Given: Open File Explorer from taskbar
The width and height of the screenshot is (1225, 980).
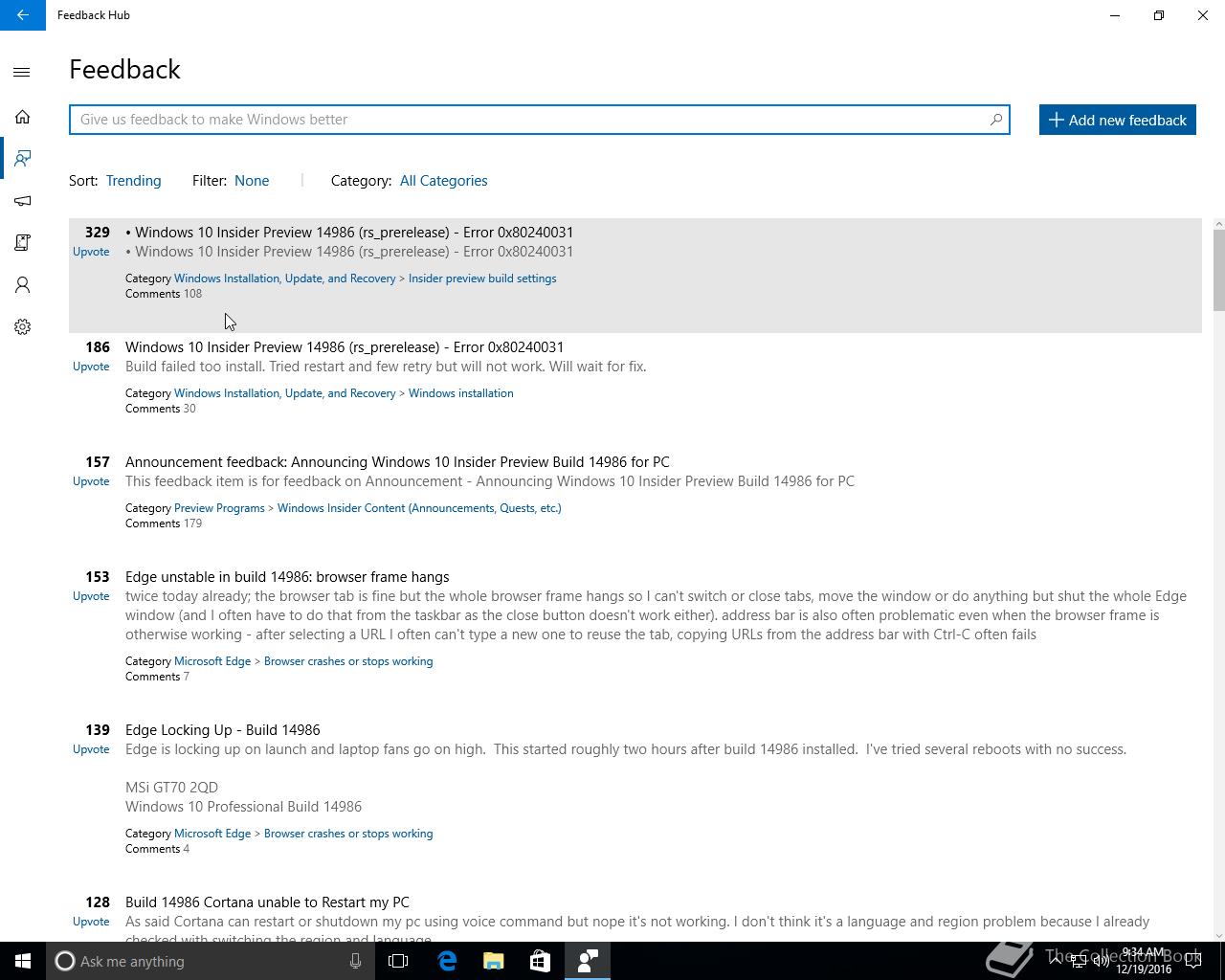Looking at the screenshot, I should pyautogui.click(x=494, y=961).
